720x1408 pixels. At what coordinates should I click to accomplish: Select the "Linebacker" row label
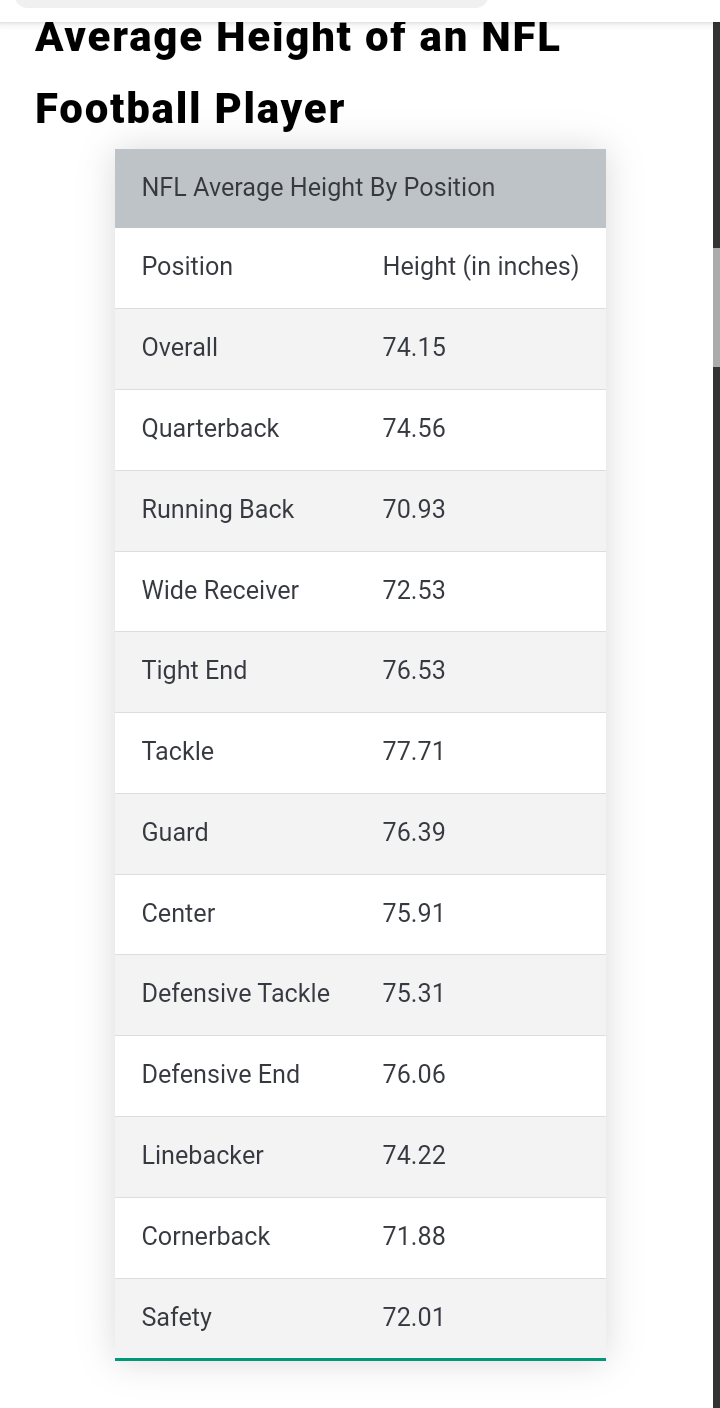tap(203, 1156)
